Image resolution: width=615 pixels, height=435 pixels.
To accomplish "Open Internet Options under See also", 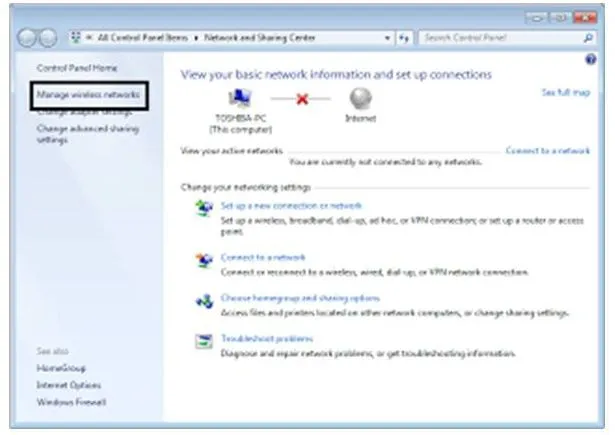I will (x=69, y=385).
